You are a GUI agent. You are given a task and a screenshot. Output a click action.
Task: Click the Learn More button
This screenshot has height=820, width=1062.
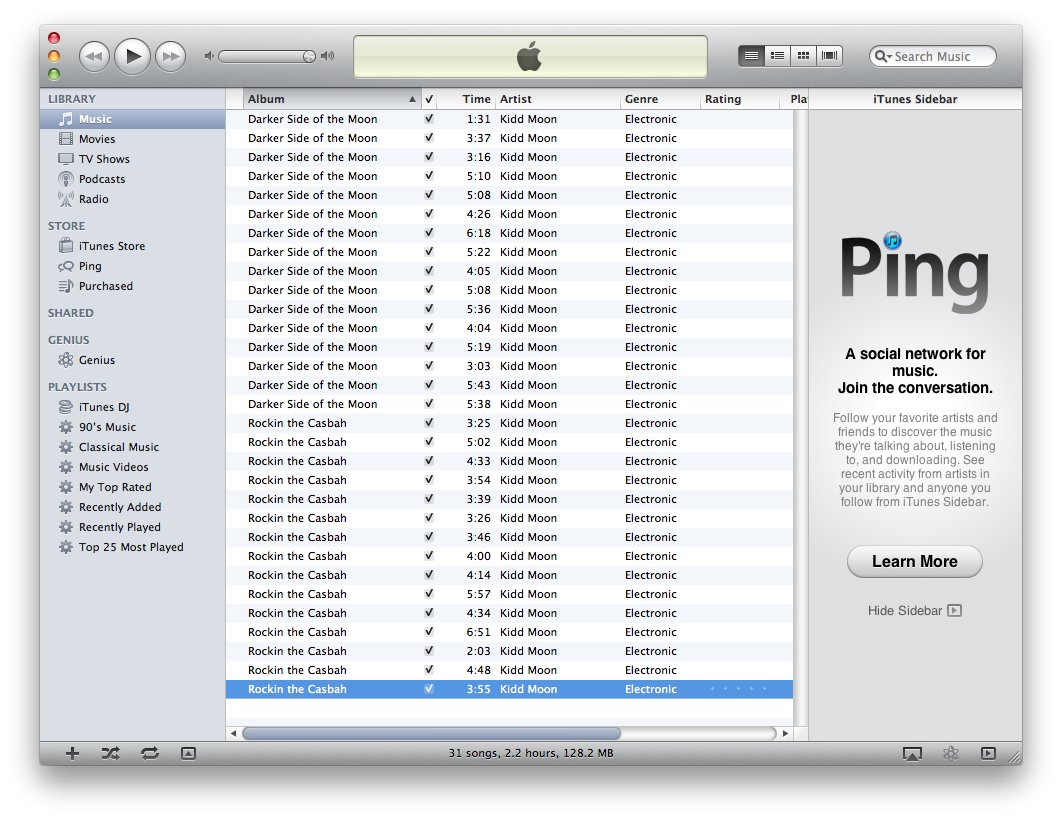click(914, 561)
